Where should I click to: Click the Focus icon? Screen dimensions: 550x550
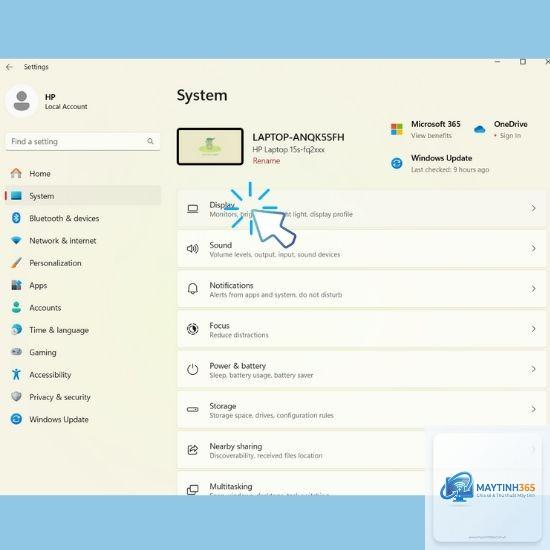click(x=193, y=329)
